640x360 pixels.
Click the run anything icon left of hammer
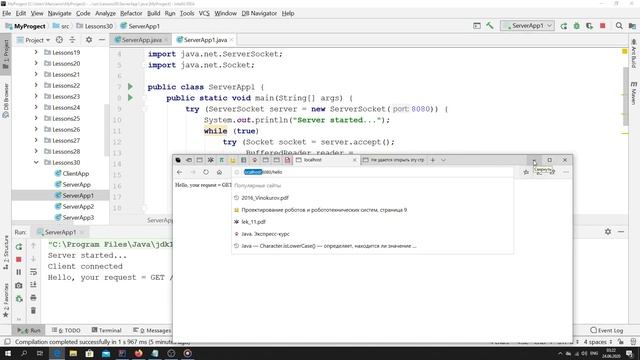coord(477,26)
